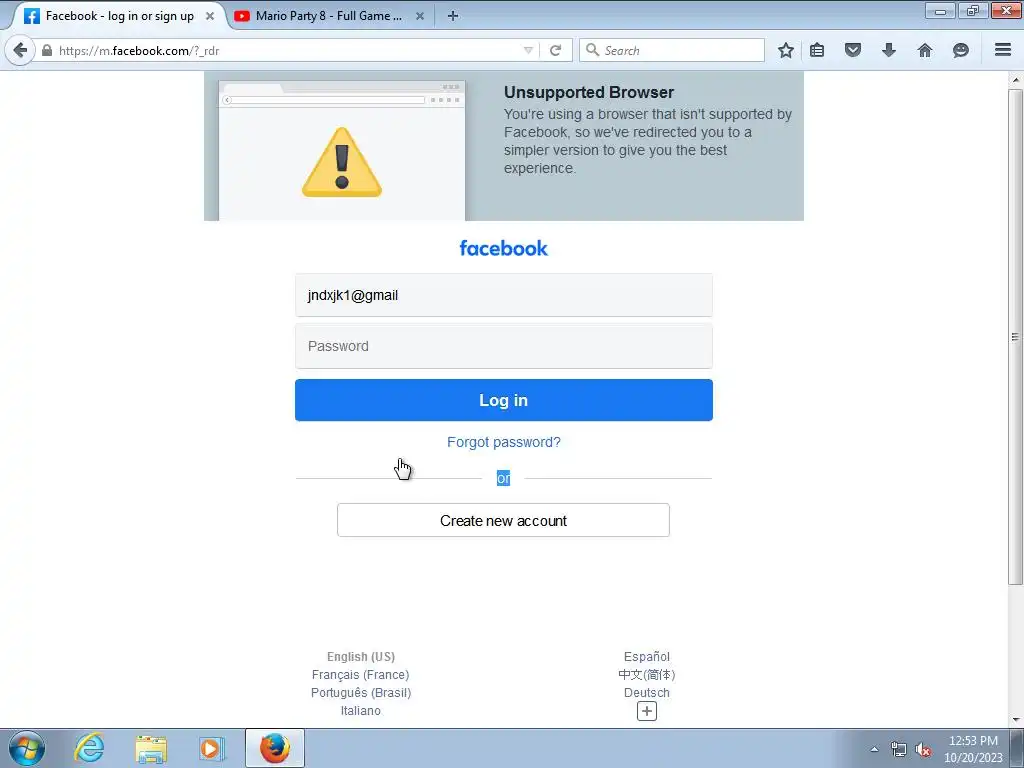Reload the current page
The height and width of the screenshot is (768, 1024).
click(x=555, y=50)
